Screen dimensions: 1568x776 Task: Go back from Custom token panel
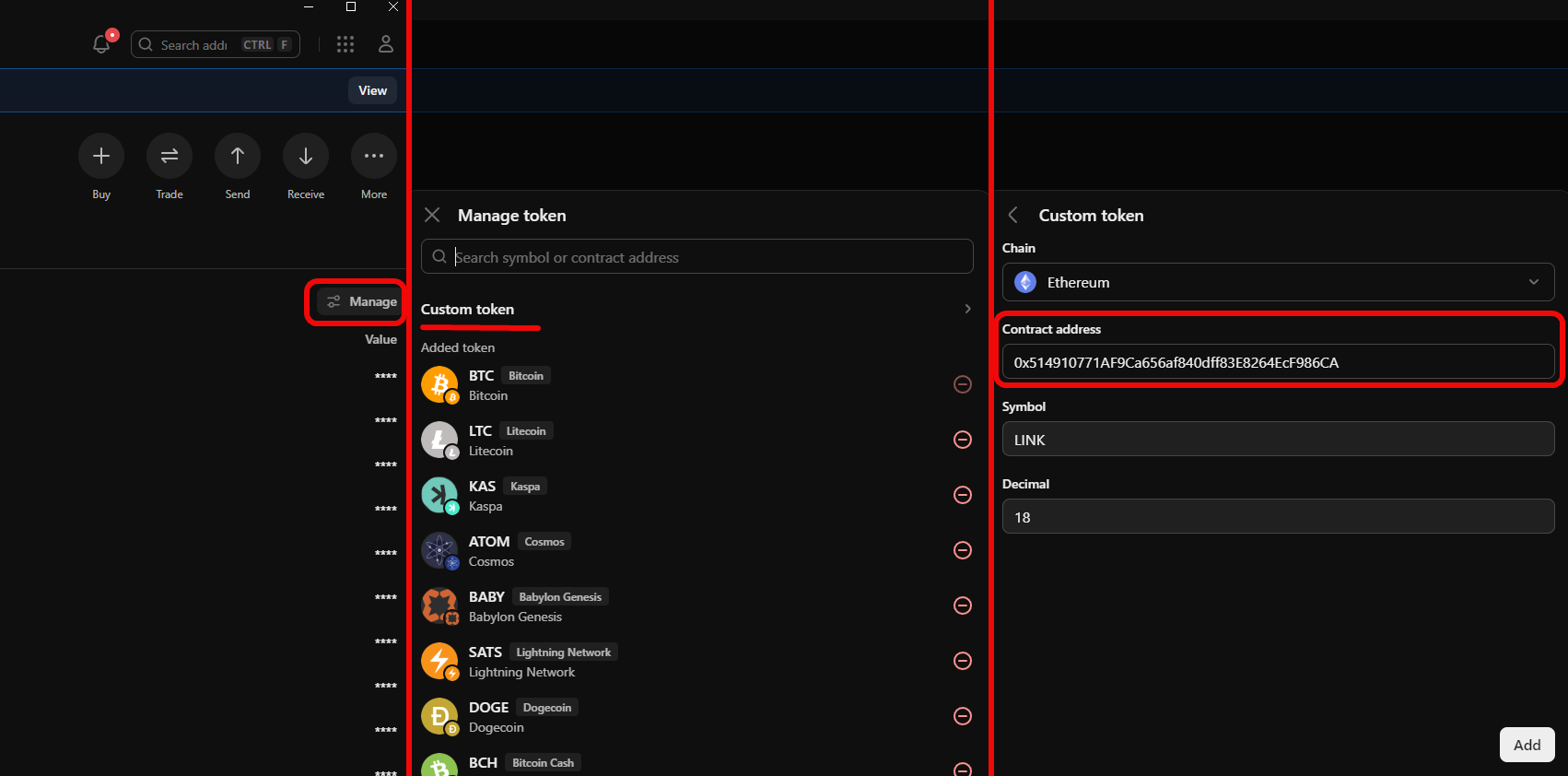tap(1013, 215)
